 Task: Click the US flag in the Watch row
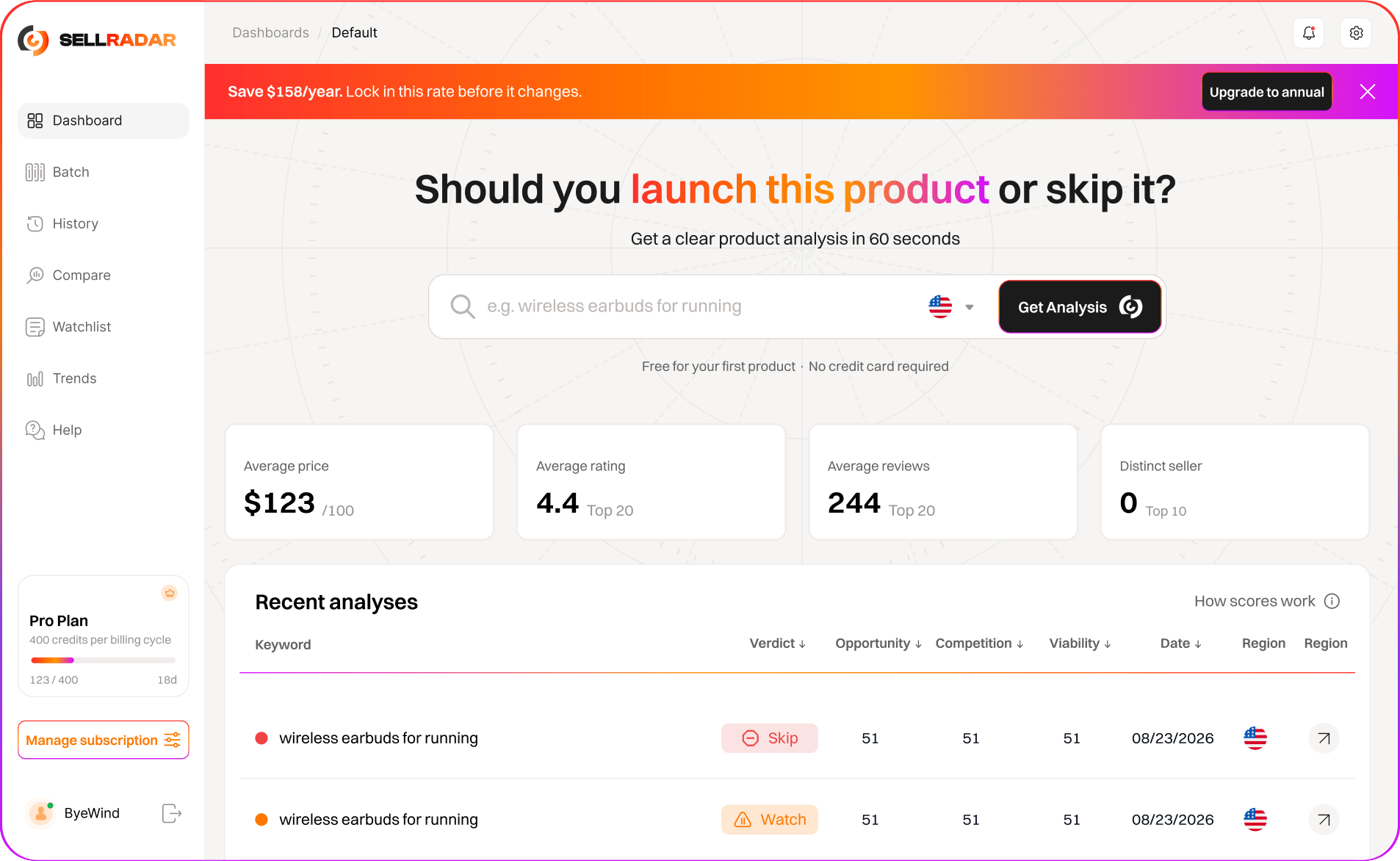click(1255, 820)
